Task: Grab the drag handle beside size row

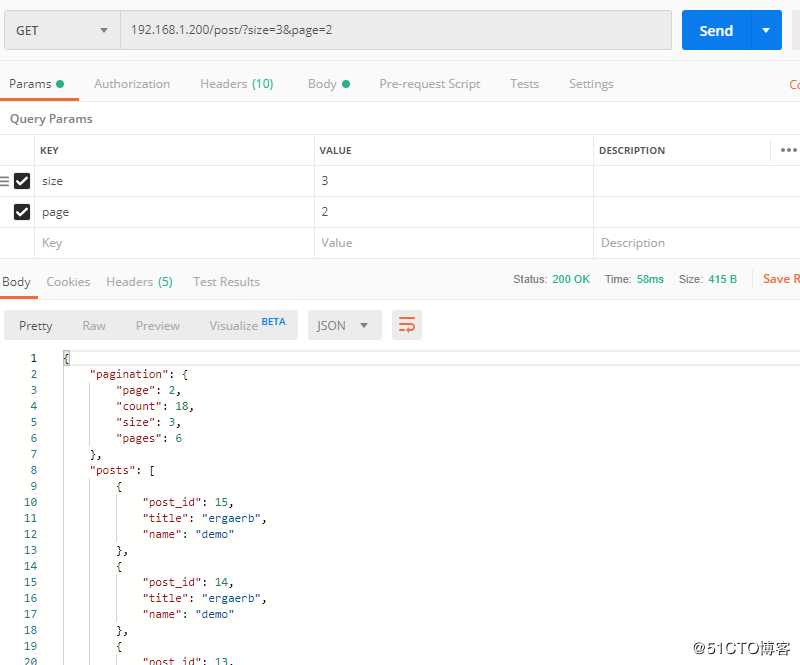Action: [5, 181]
